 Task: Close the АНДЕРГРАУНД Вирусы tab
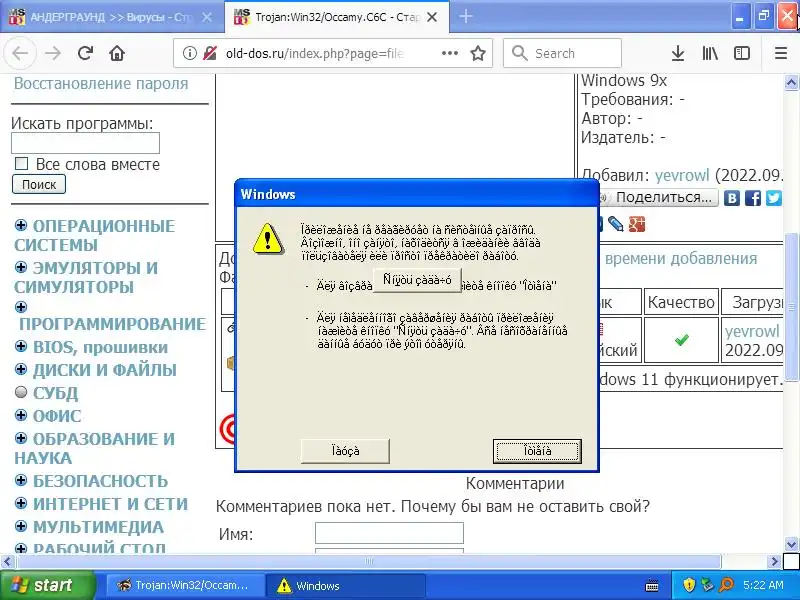coord(207,17)
